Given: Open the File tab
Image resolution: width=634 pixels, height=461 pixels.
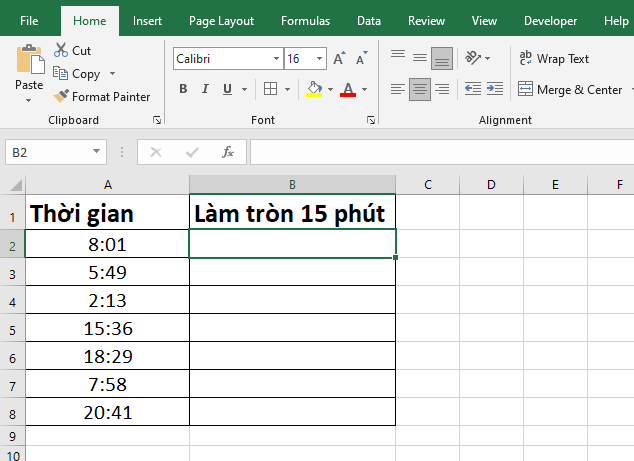Looking at the screenshot, I should point(29,21).
